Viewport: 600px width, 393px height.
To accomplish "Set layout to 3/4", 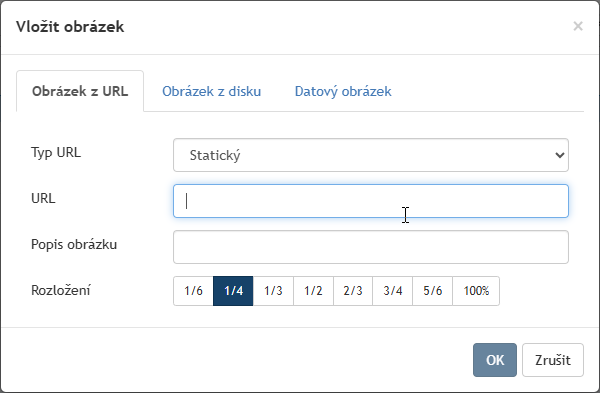I will [x=393, y=291].
